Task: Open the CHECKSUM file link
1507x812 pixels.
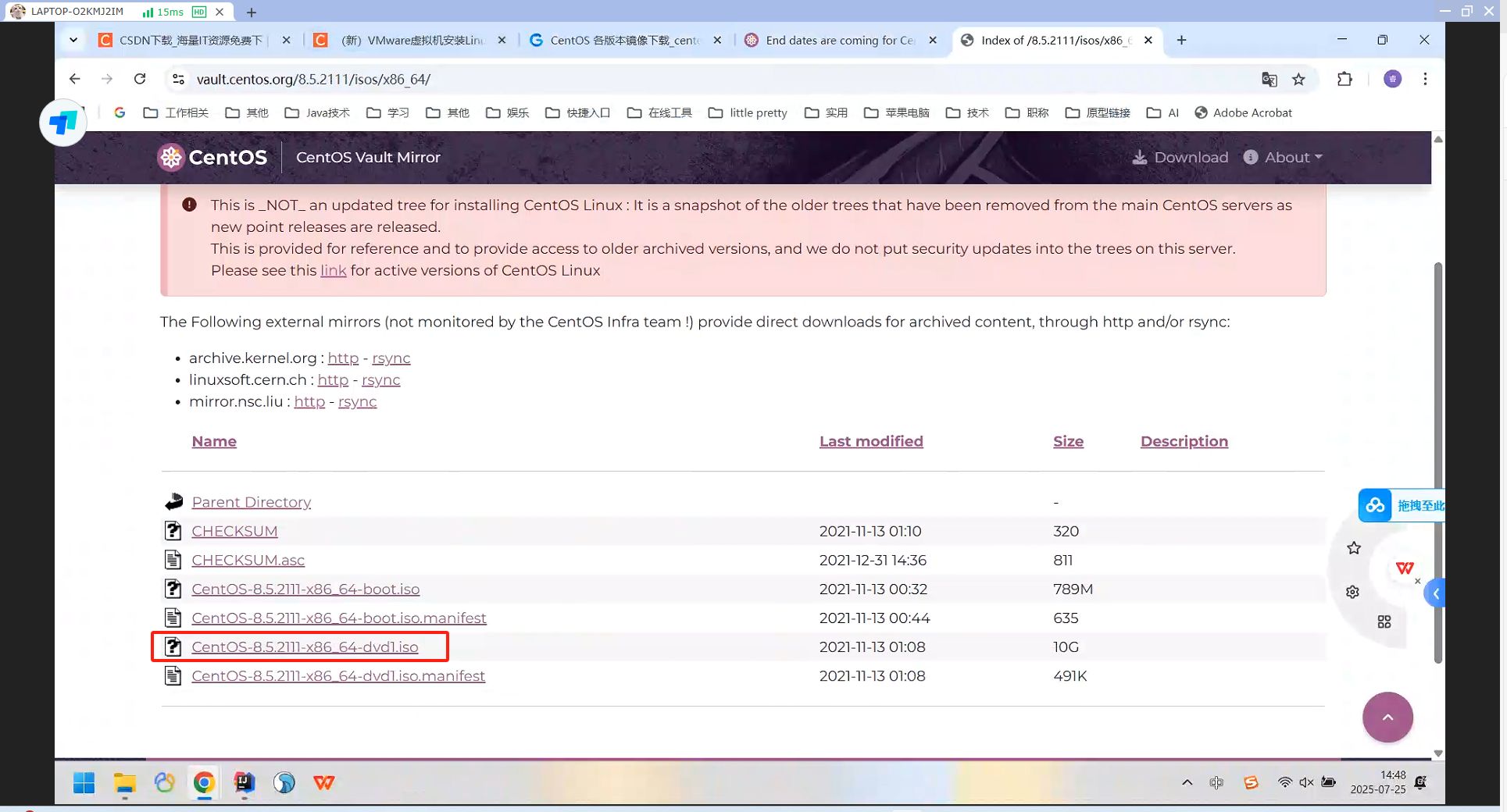Action: (234, 531)
